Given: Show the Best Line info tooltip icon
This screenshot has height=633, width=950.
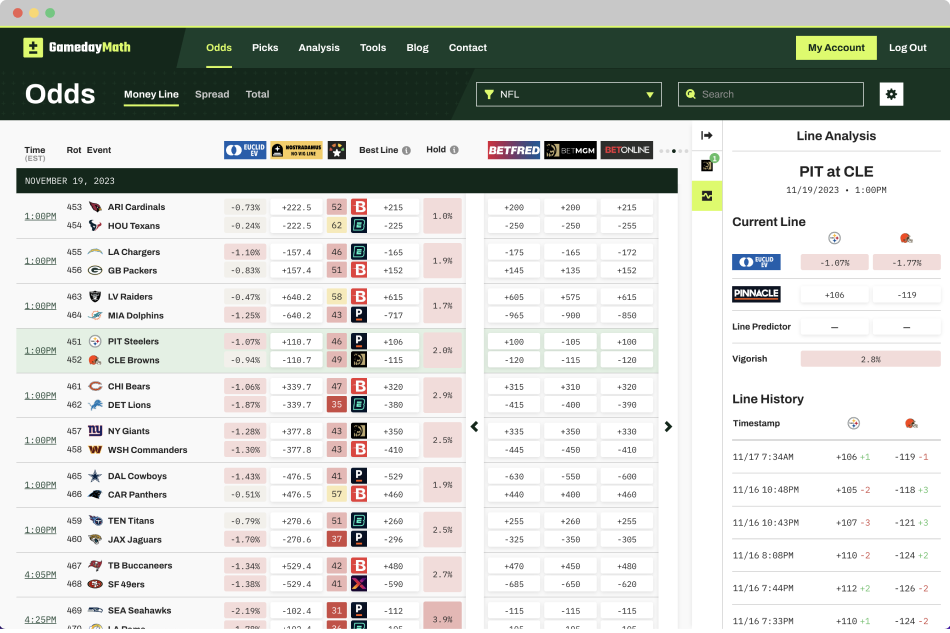Looking at the screenshot, I should (x=407, y=150).
